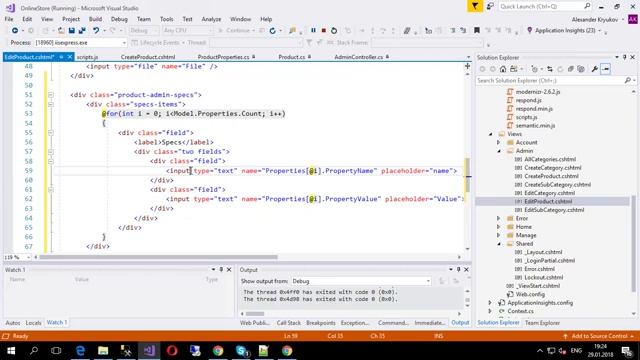Open editor zoom percentage dropdown
This screenshot has height=360, width=640.
(x=28, y=257)
